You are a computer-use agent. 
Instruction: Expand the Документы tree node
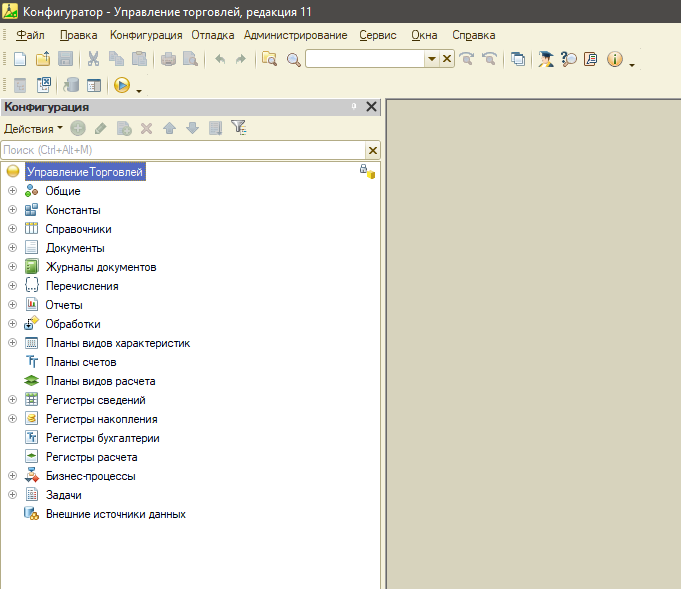point(13,248)
